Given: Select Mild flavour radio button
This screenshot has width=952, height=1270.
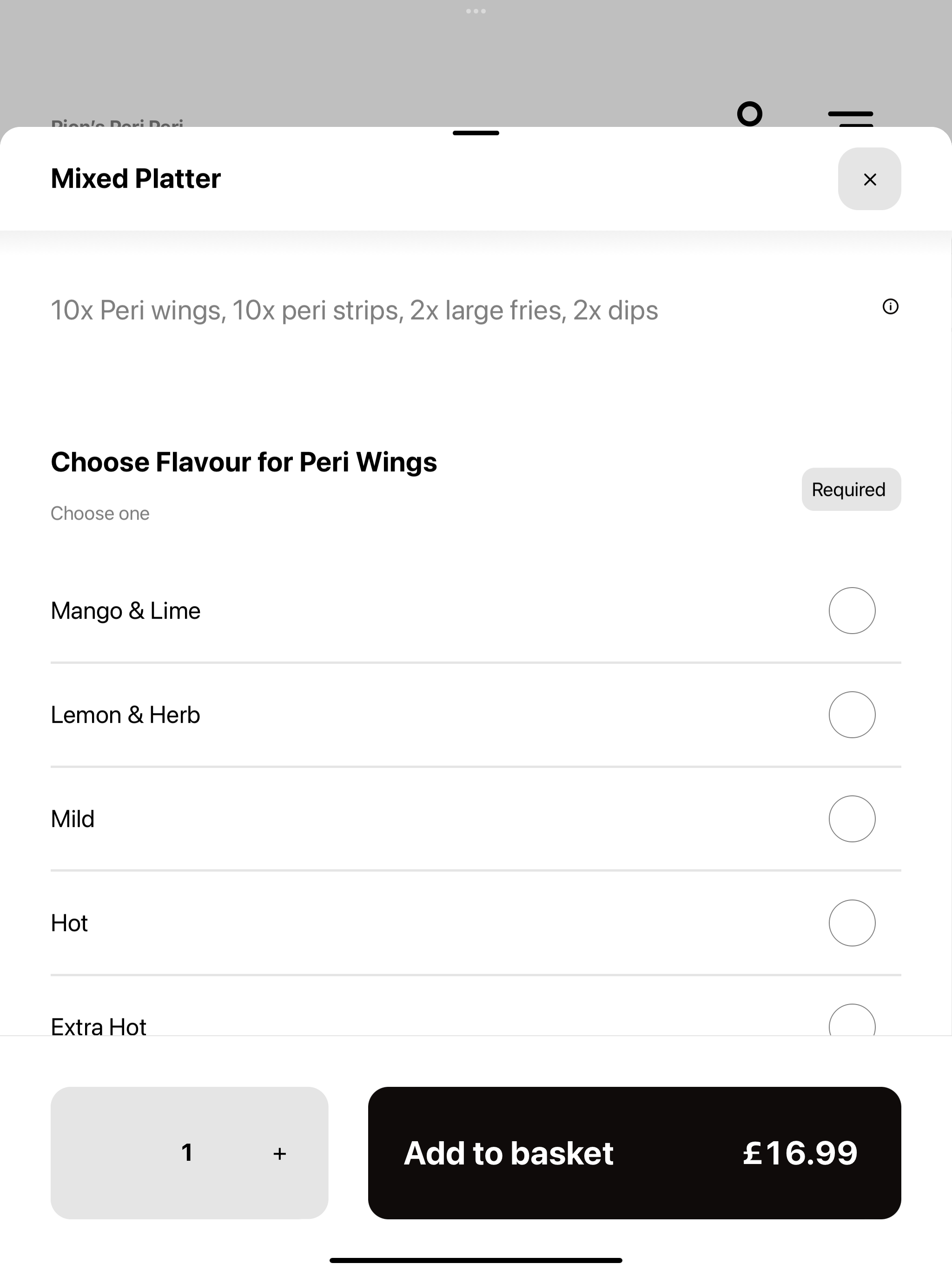Looking at the screenshot, I should pos(852,819).
